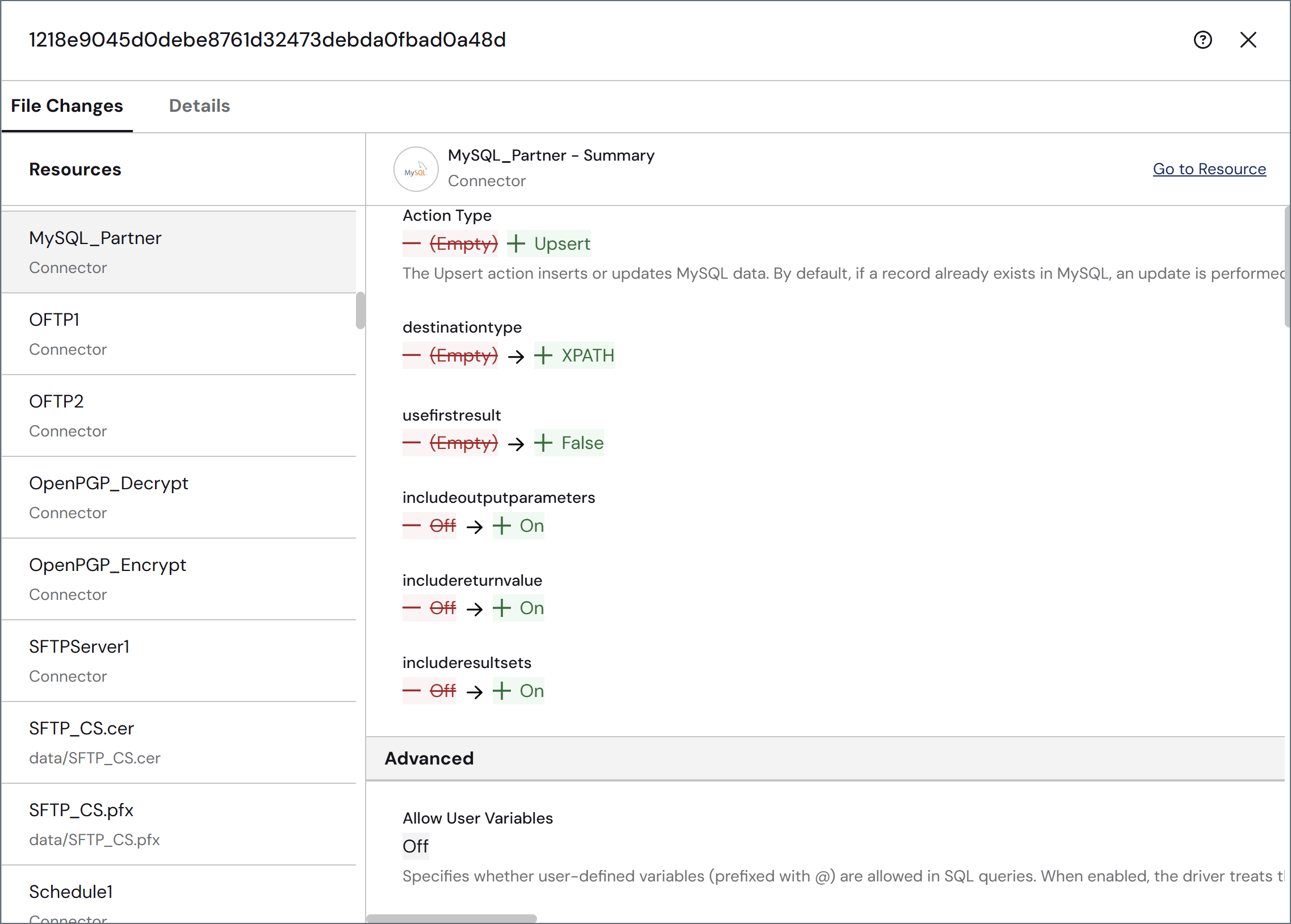The image size is (1291, 924).
Task: Click the added False usefirstresult value
Action: [569, 443]
